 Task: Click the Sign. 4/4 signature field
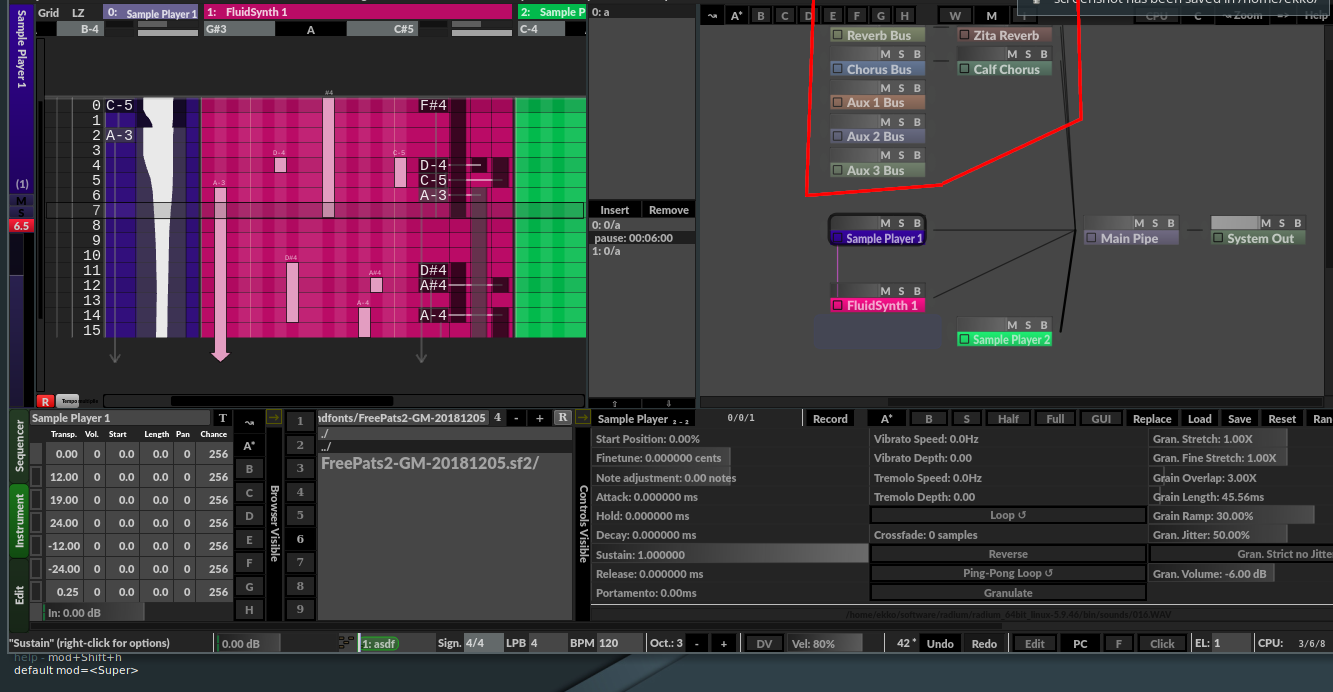coord(482,643)
